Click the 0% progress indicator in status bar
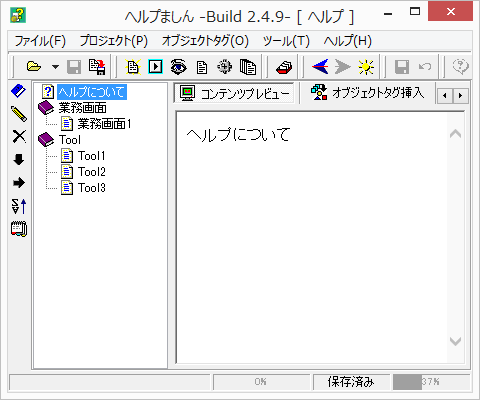 261,382
